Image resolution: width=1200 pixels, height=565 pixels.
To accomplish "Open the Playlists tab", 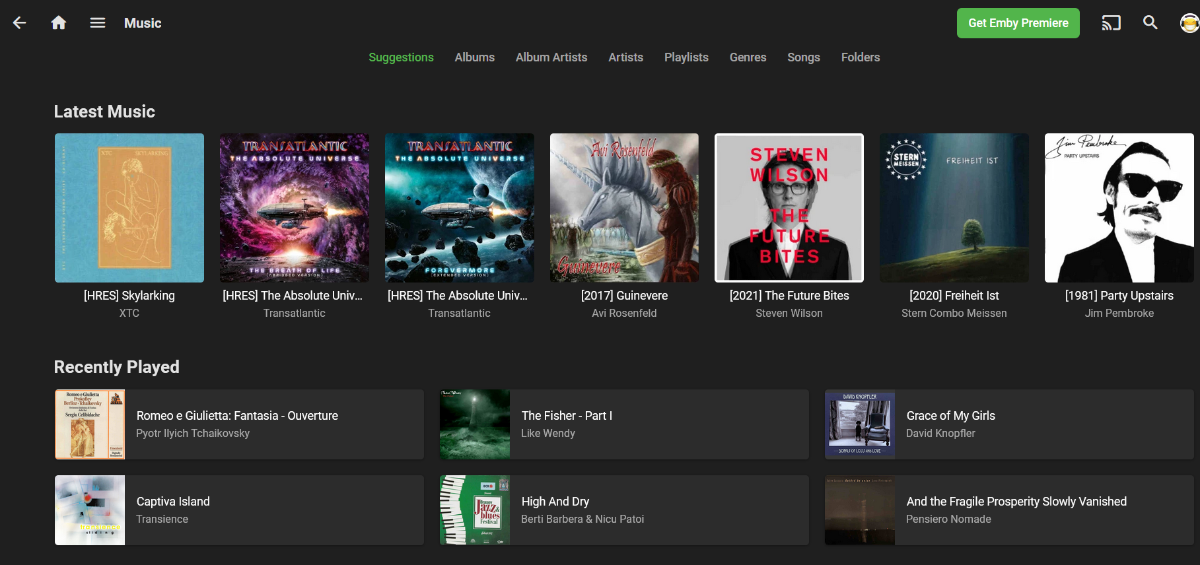I will click(x=686, y=57).
